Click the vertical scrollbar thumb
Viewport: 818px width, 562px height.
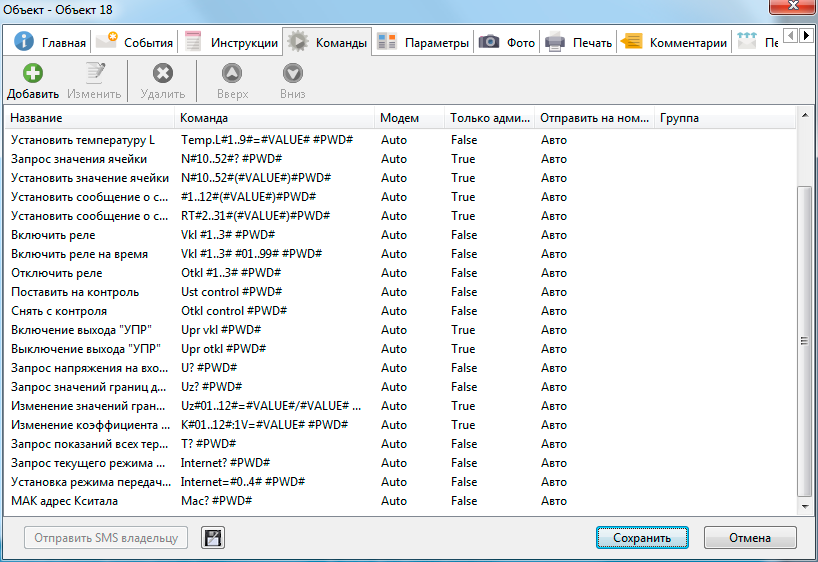tap(805, 341)
